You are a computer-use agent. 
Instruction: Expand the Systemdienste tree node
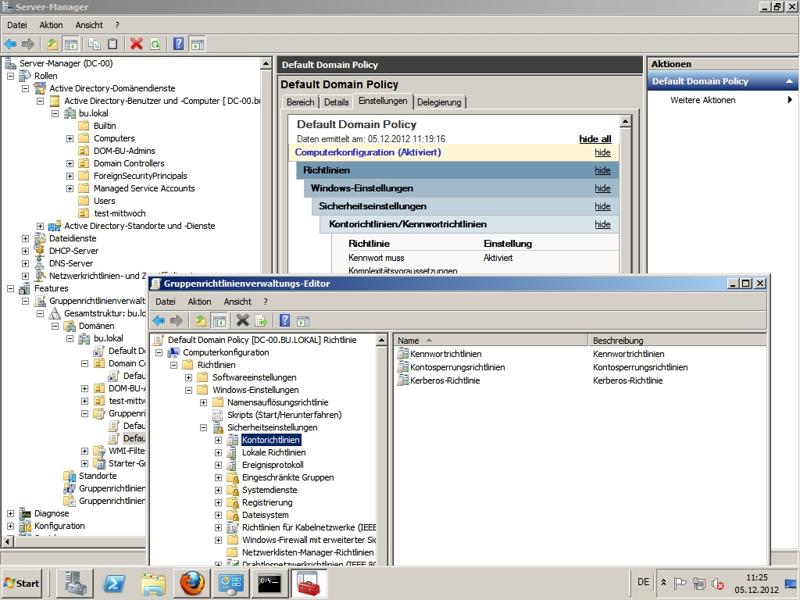[219, 490]
